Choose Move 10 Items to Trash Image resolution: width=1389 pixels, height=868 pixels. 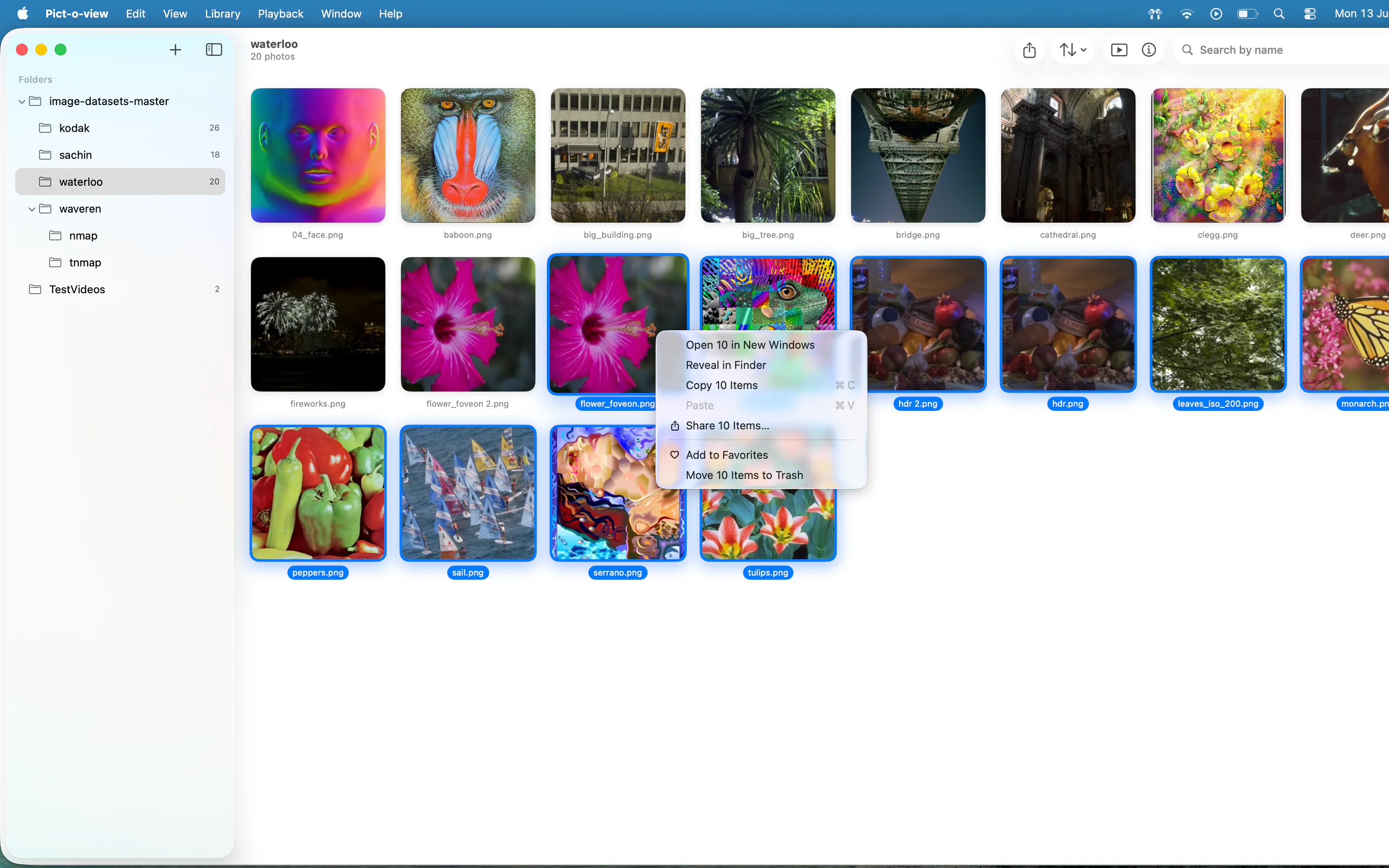tap(761, 475)
